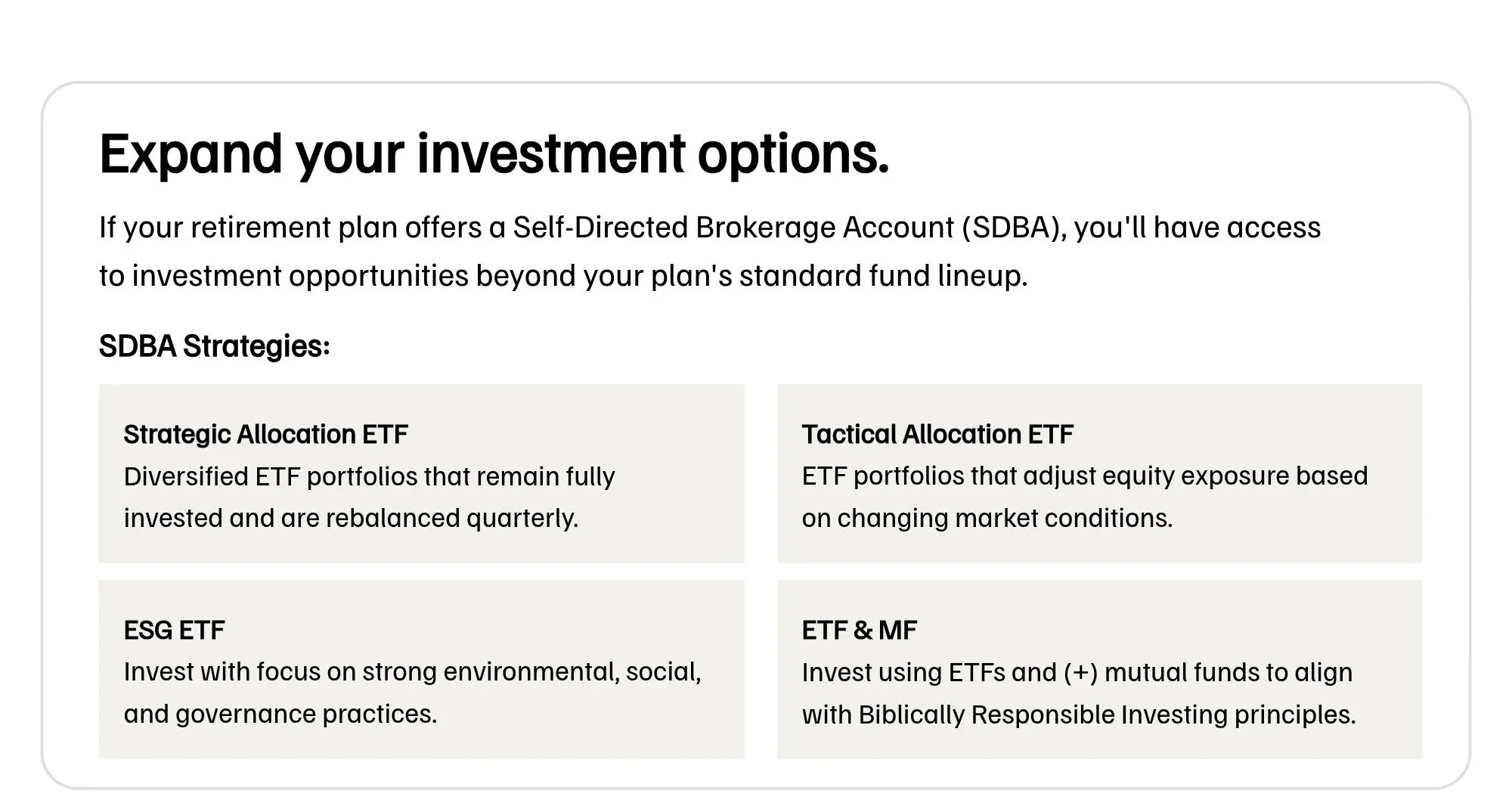Screen dimensions: 1512x806
Task: Click the (SDBA) abbreviation in intro paragraph
Action: (x=1015, y=228)
